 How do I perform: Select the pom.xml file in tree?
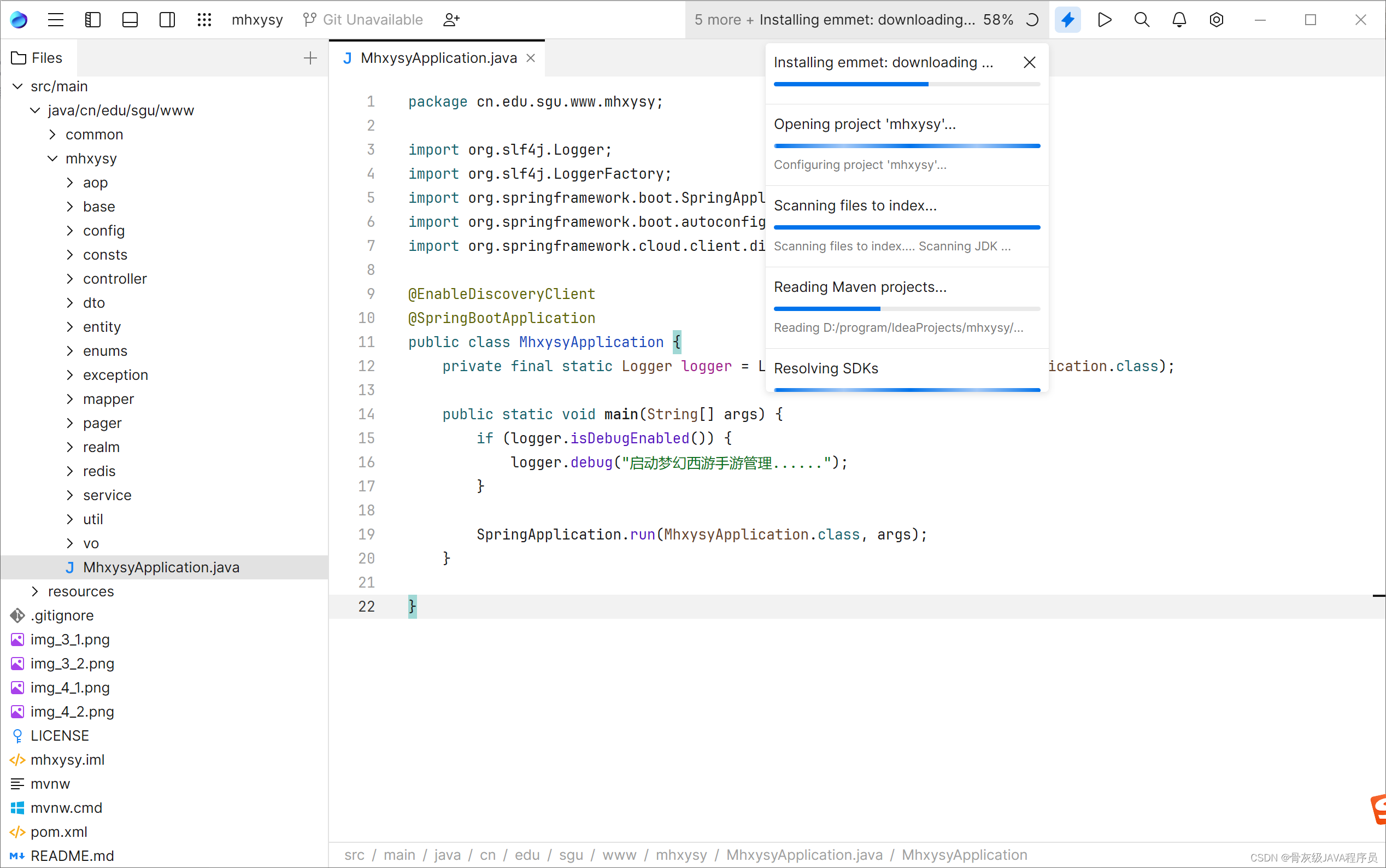coord(60,832)
